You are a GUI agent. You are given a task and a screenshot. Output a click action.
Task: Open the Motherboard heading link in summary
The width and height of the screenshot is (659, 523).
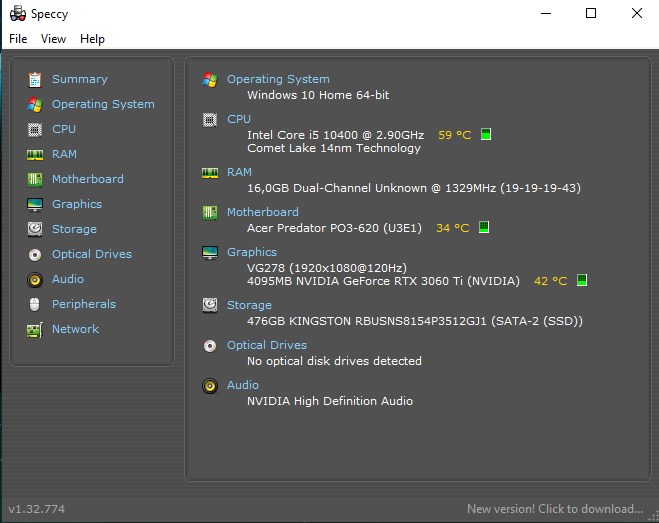pyautogui.click(x=262, y=212)
